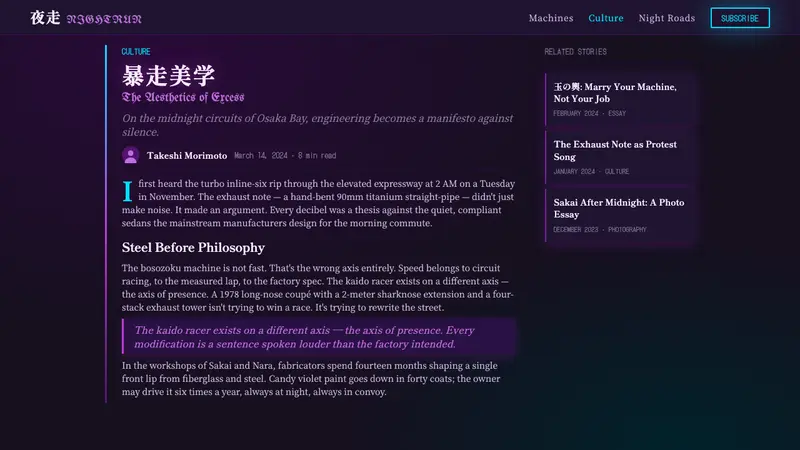Open 'Marry Your Machine, Not Your Job' story

point(619,99)
